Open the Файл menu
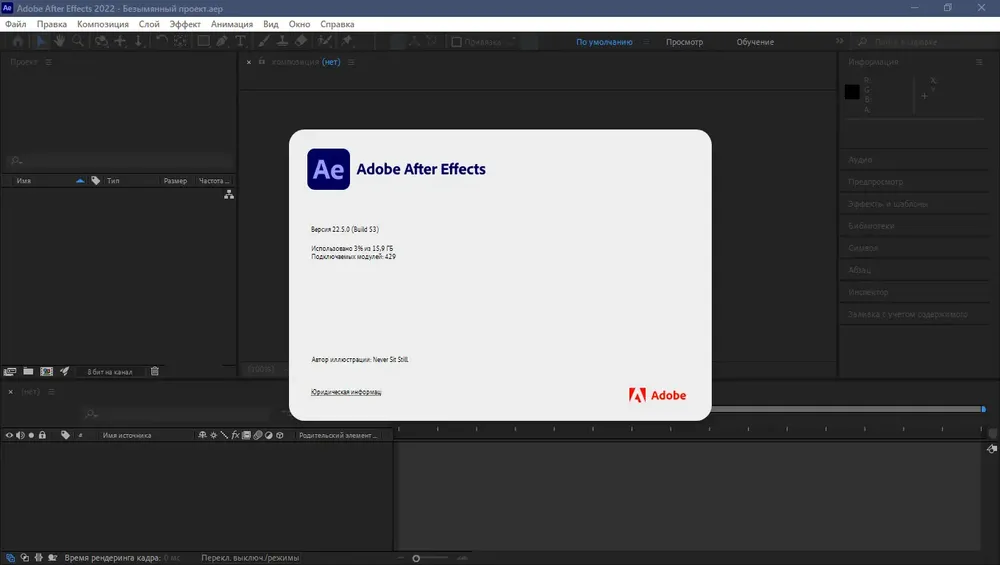Screen dimensions: 1000x565 point(16,24)
